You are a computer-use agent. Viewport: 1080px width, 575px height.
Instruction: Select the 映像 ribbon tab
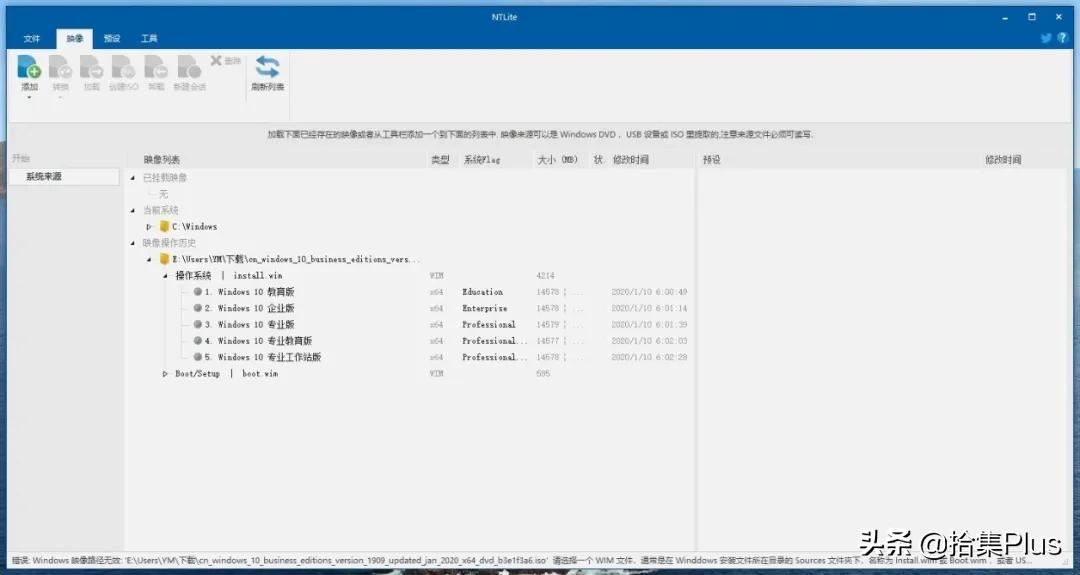tap(74, 39)
